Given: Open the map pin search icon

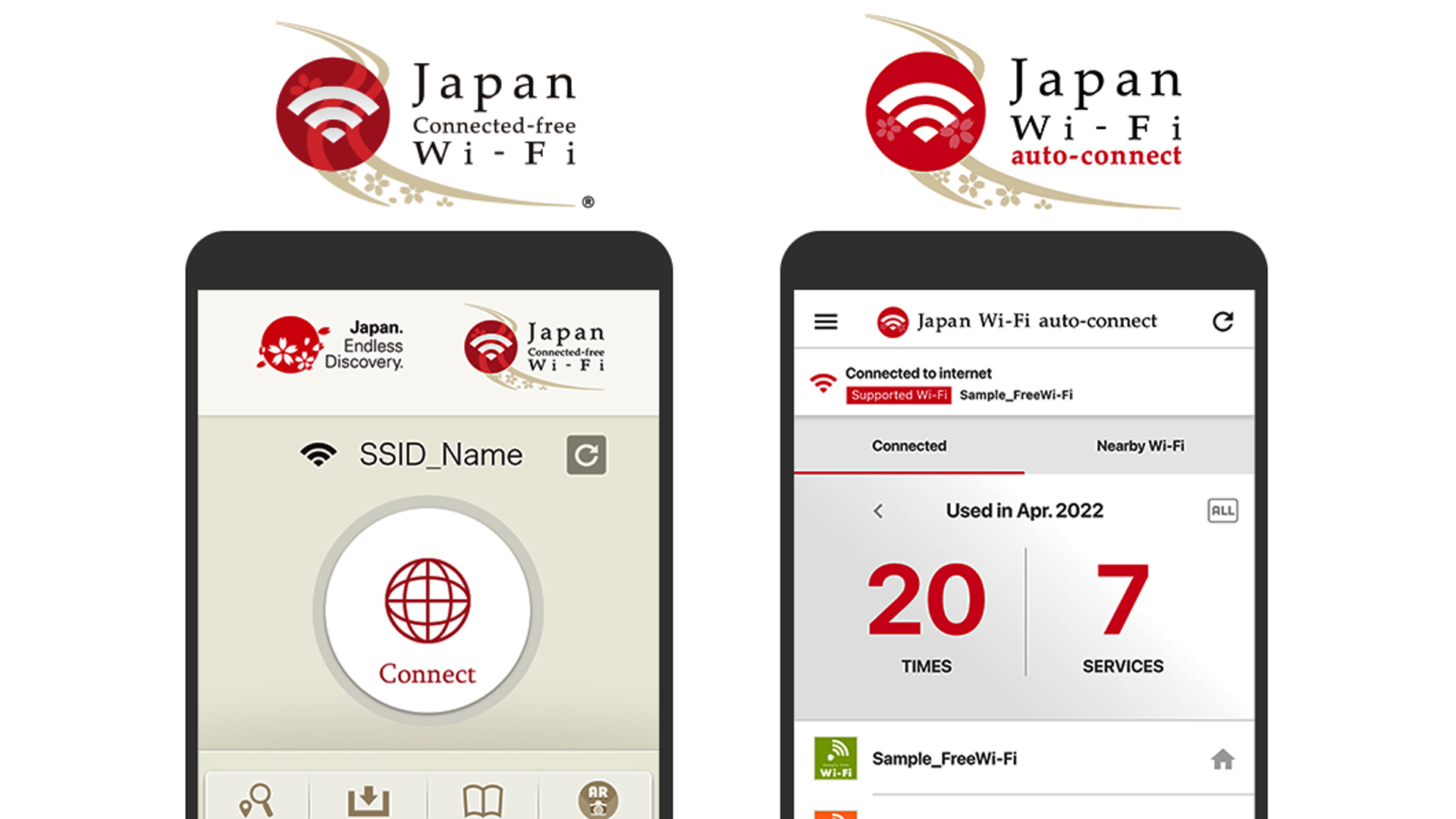Looking at the screenshot, I should [256, 800].
